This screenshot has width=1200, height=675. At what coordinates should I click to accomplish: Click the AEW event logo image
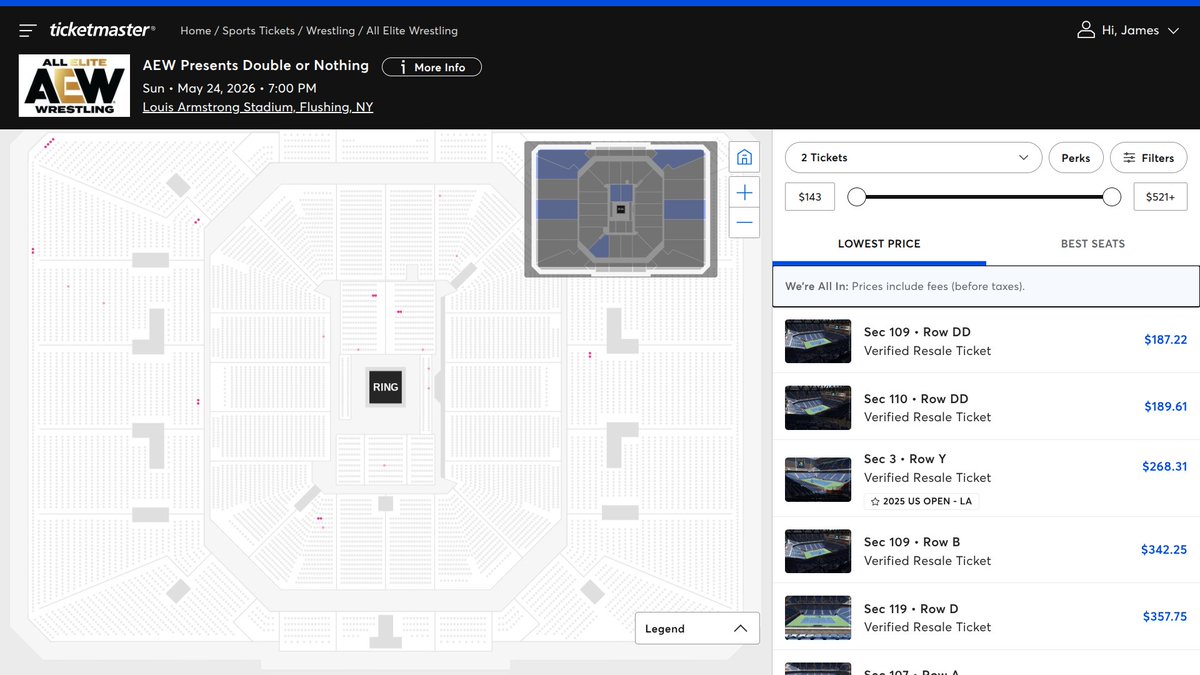tap(75, 86)
